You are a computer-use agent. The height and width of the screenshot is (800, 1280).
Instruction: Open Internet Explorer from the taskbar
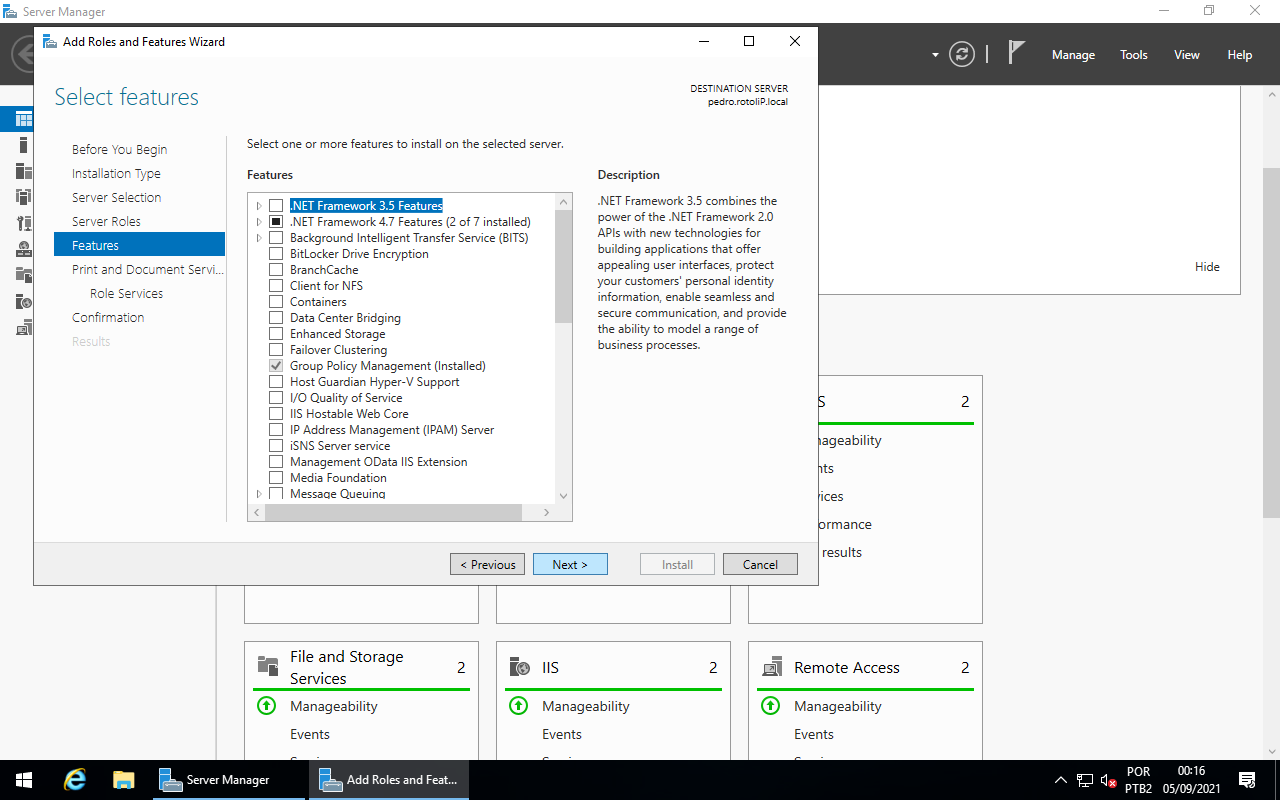click(x=75, y=780)
